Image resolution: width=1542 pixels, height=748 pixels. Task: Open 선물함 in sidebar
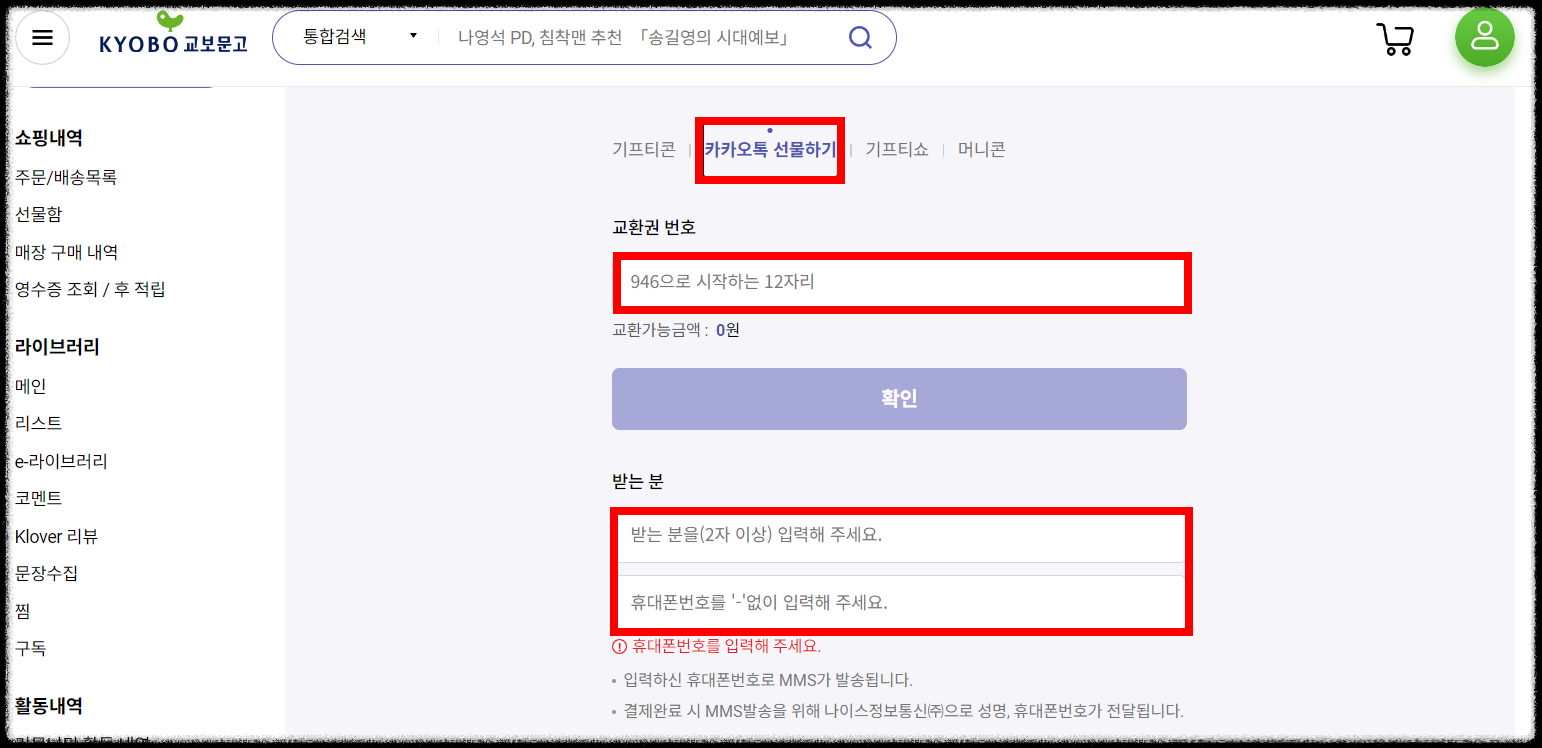[x=39, y=214]
